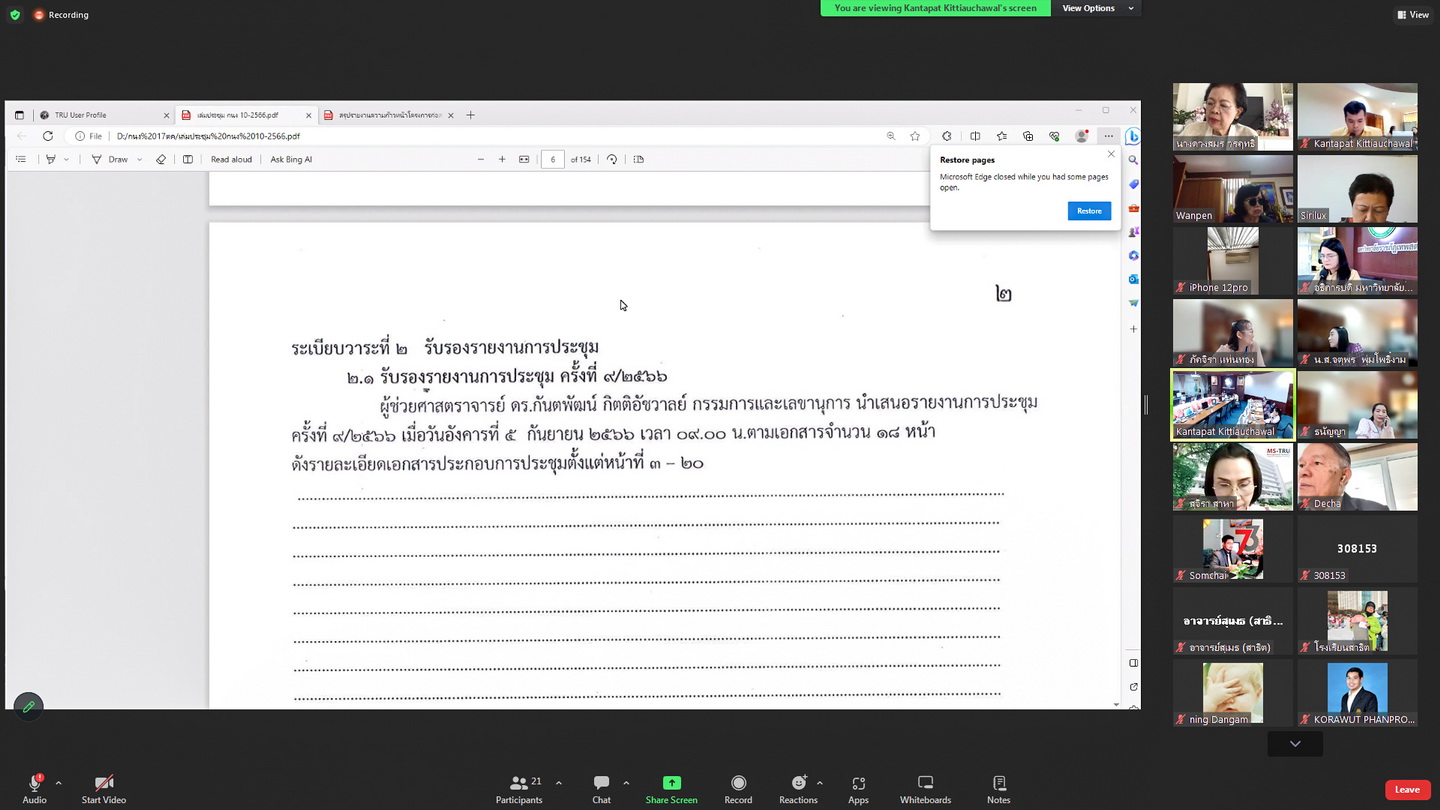Open Zoom Notes

pos(998,787)
